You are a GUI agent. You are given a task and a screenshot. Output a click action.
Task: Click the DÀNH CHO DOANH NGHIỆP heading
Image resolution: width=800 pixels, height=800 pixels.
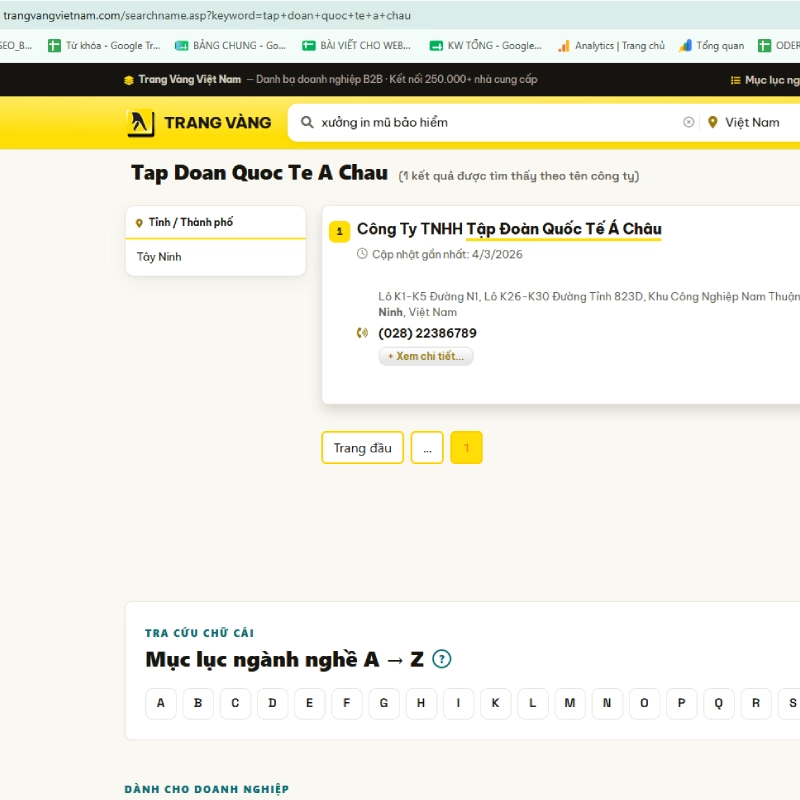[207, 789]
